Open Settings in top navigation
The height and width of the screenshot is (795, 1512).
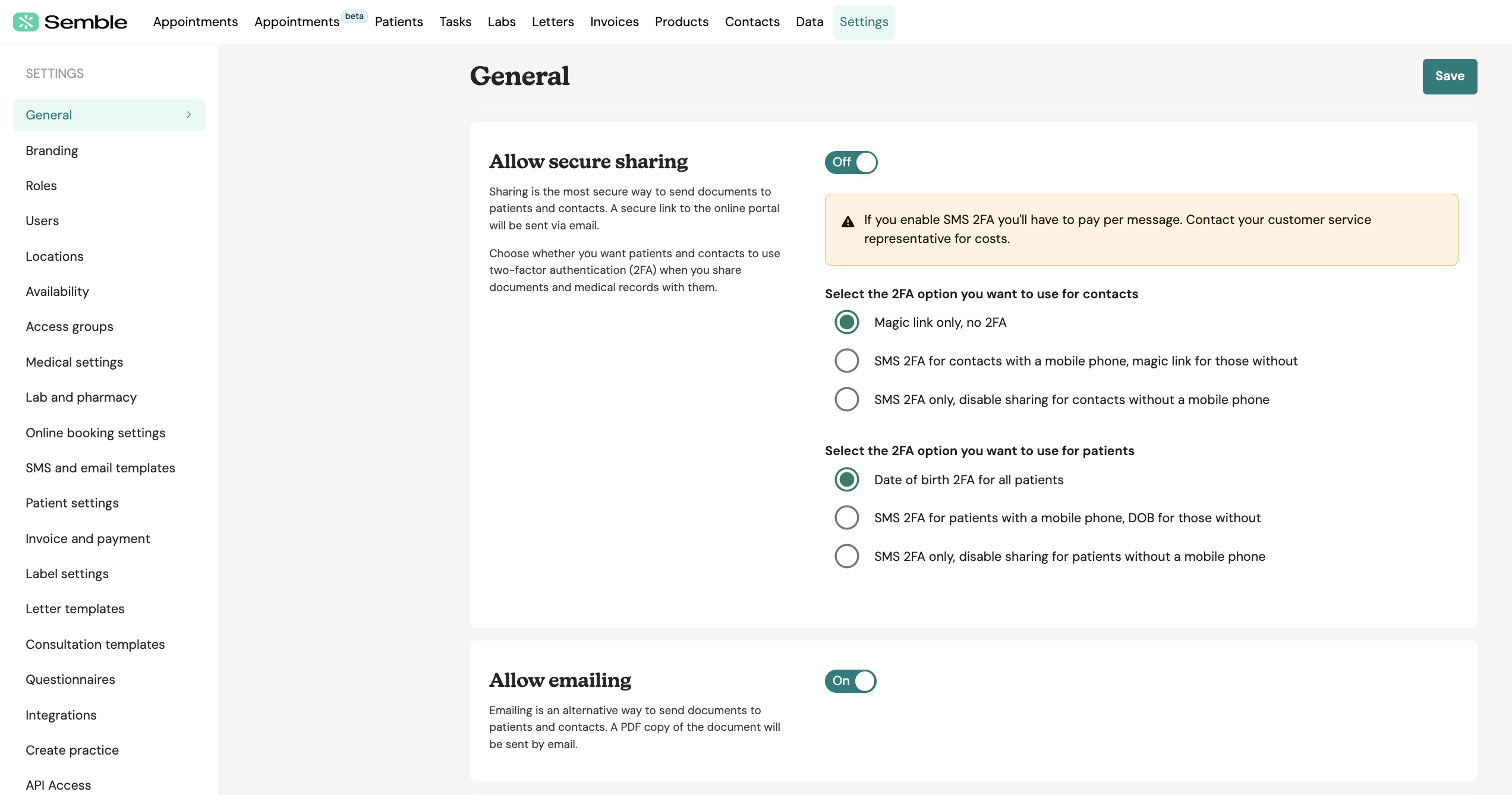864,22
